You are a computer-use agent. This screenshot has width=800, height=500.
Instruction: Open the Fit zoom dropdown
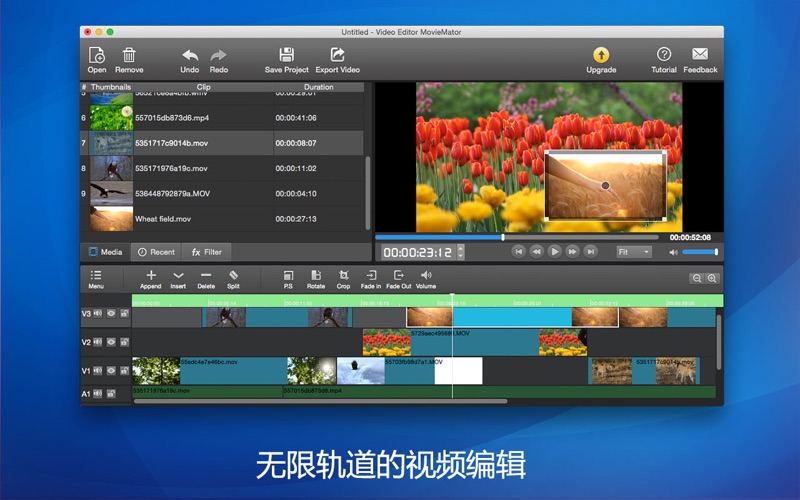point(634,252)
